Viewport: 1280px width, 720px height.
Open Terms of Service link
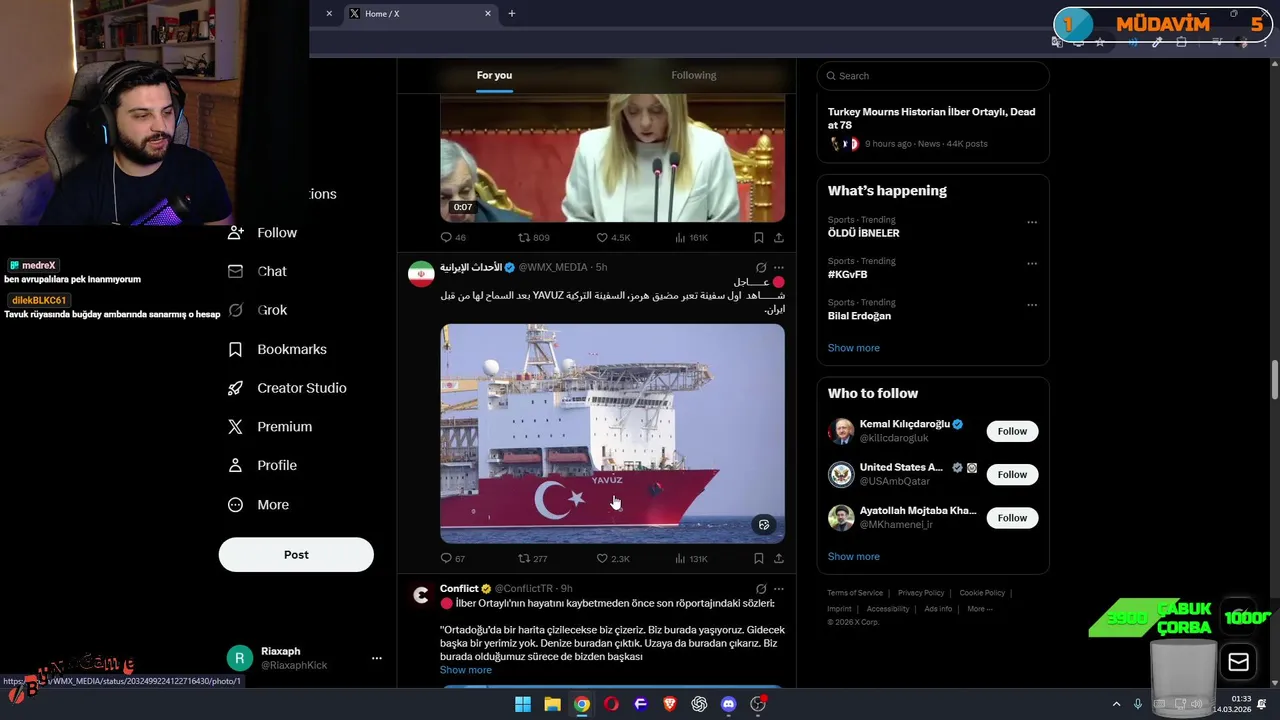click(x=855, y=593)
